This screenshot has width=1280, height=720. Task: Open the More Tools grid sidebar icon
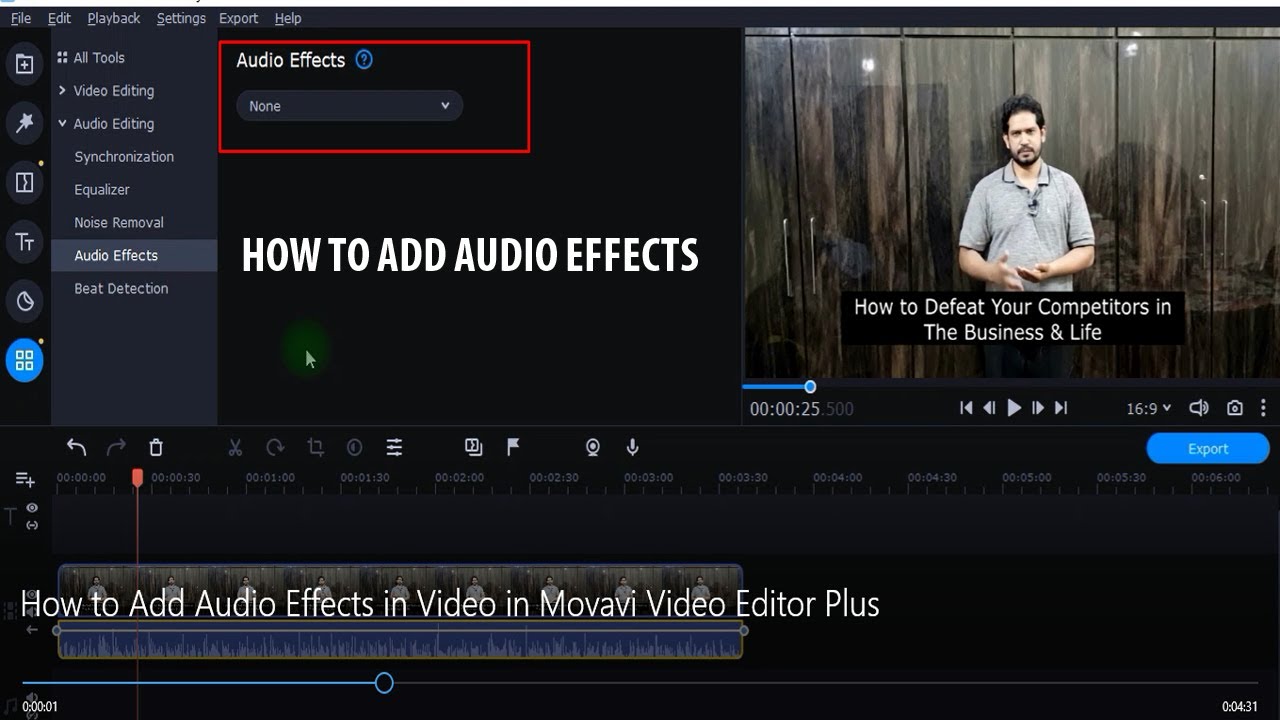pyautogui.click(x=25, y=360)
